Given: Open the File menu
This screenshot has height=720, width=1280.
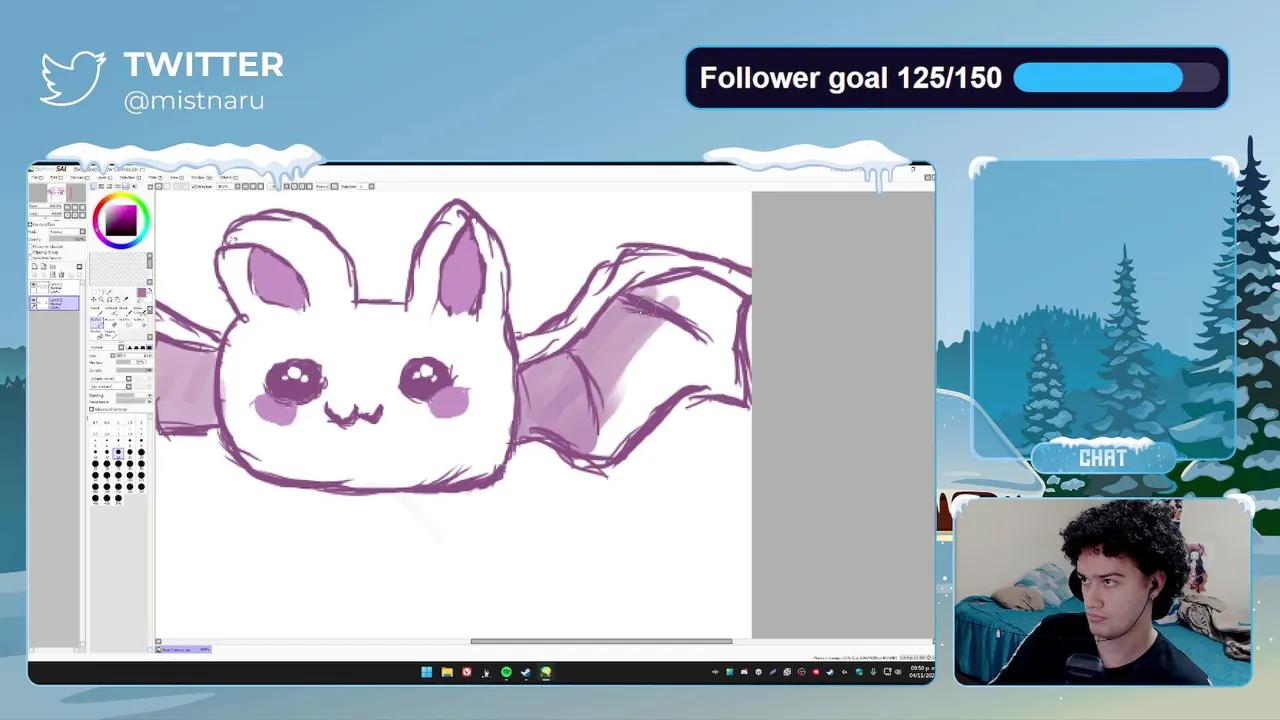Looking at the screenshot, I should pyautogui.click(x=37, y=178).
